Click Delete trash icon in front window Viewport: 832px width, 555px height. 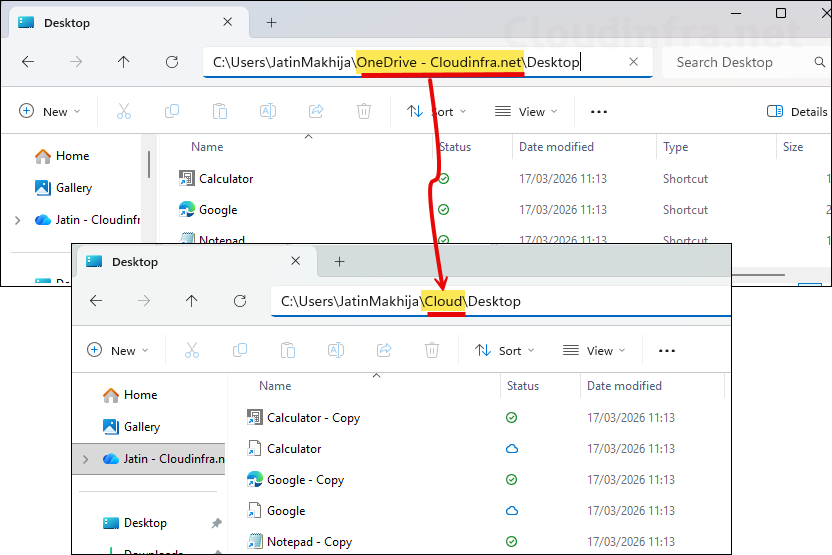pos(432,350)
